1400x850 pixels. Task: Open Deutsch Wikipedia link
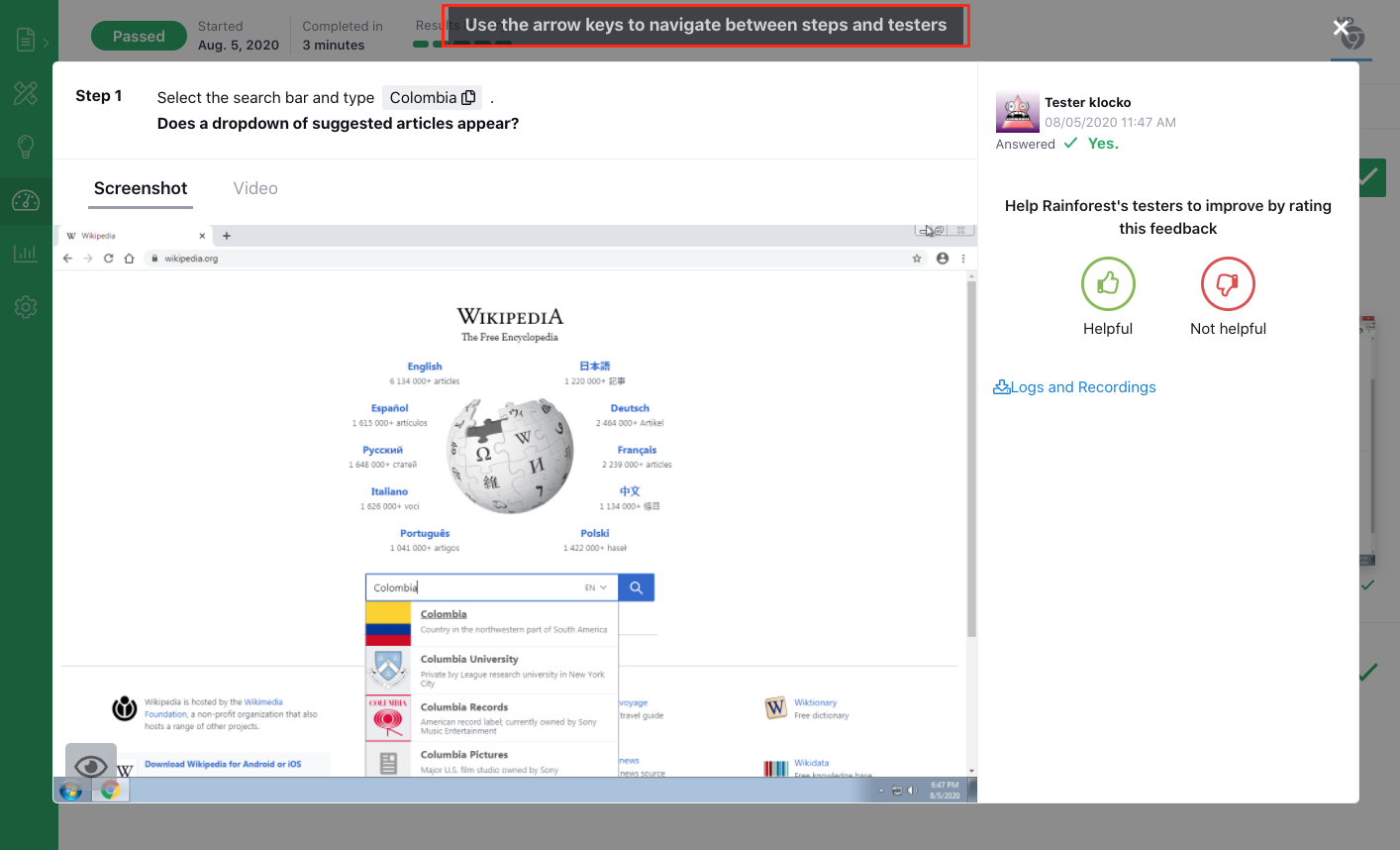pos(630,408)
